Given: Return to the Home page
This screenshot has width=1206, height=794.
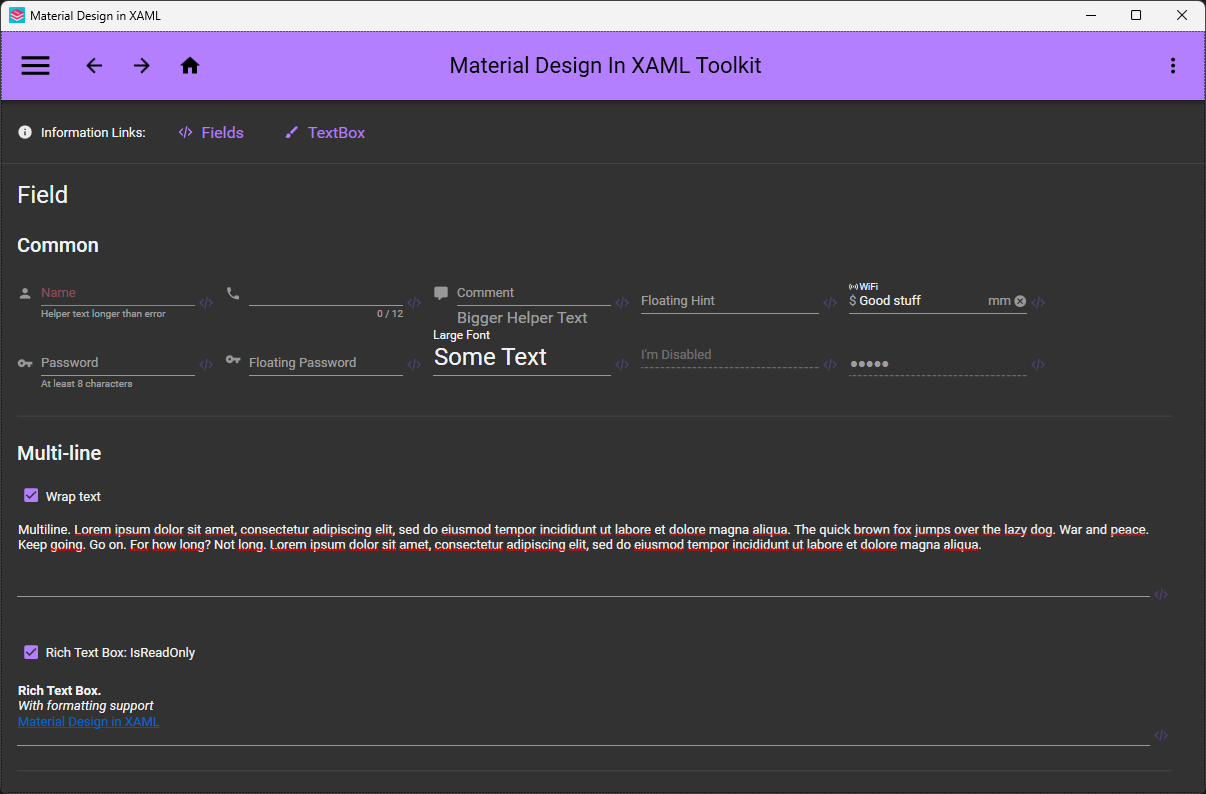Looking at the screenshot, I should pos(190,66).
